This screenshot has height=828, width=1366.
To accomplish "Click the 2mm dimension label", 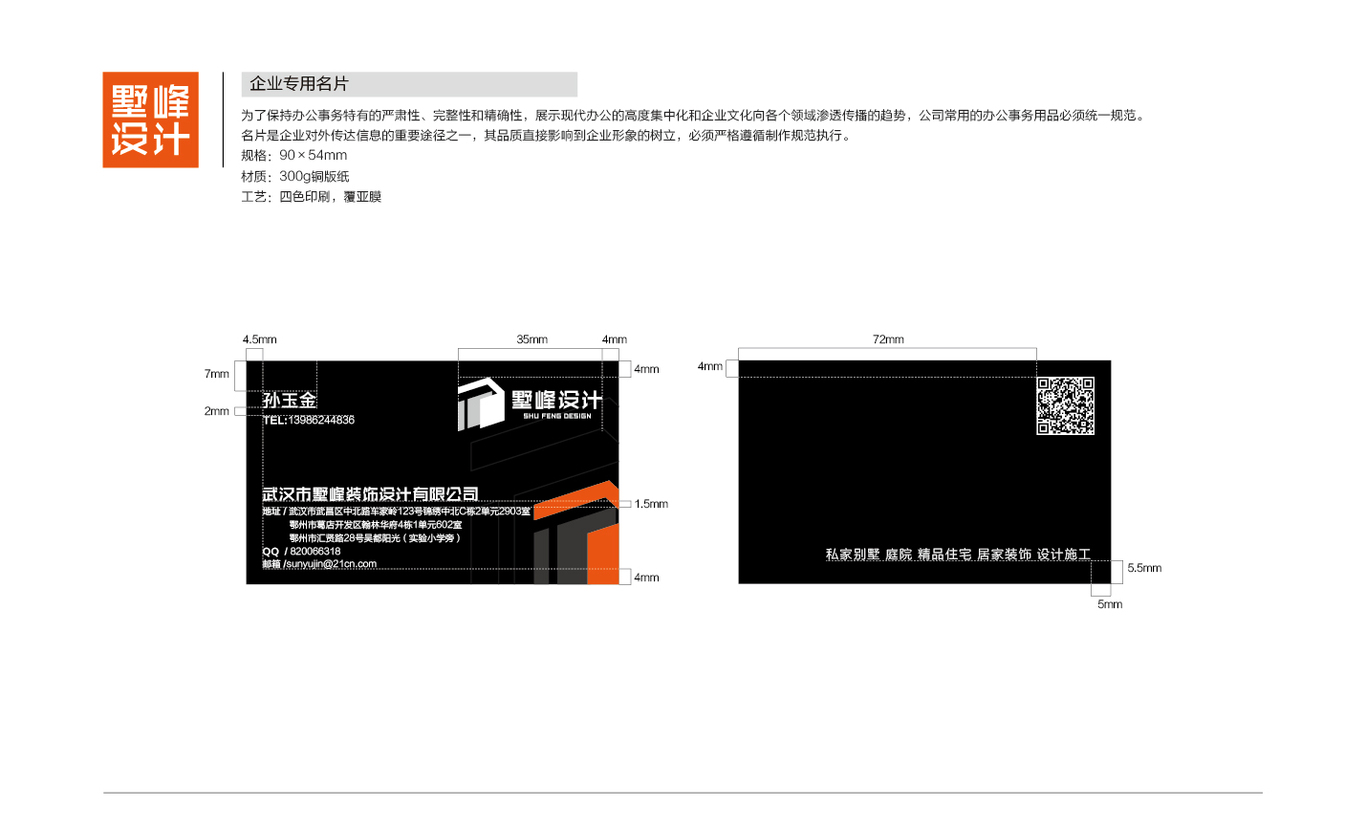I will click(x=217, y=411).
